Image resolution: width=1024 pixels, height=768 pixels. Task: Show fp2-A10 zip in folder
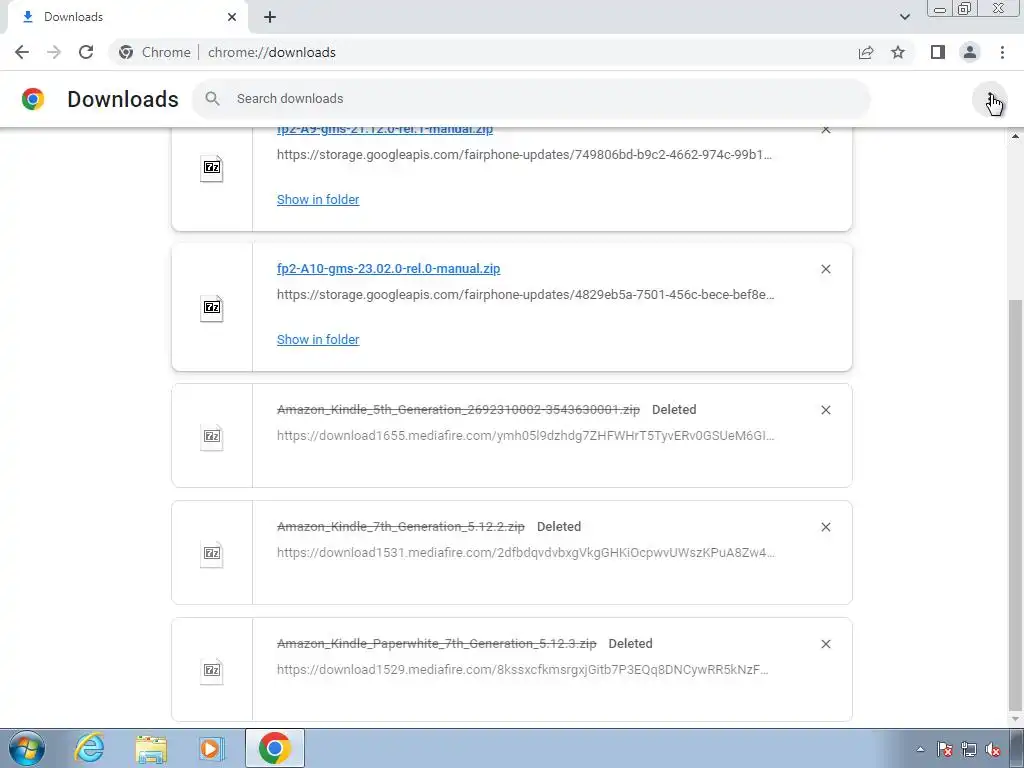[x=318, y=340]
